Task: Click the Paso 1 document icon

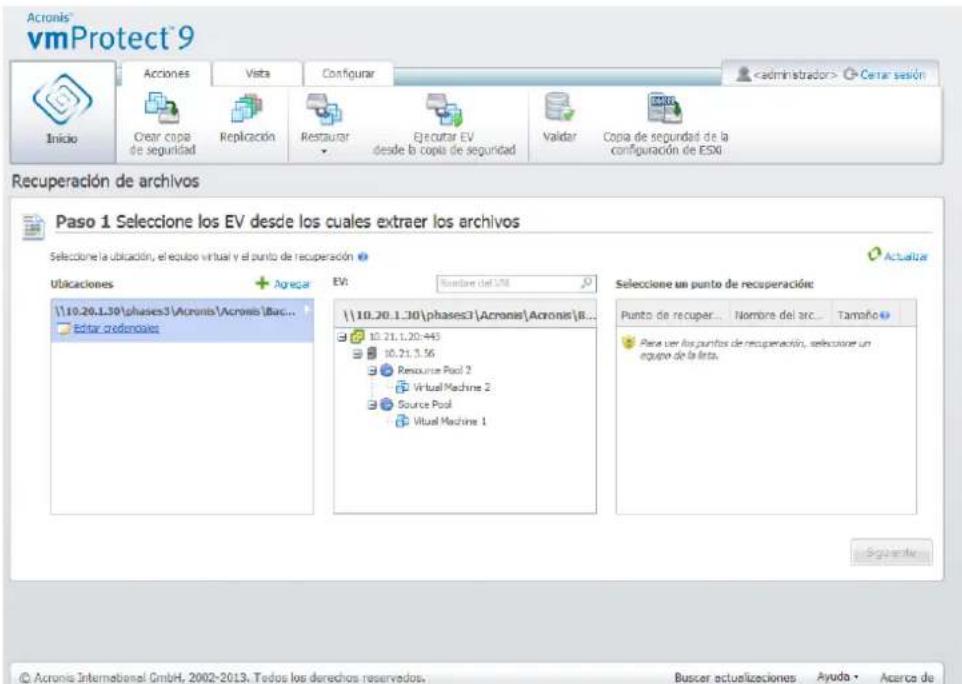Action: point(33,227)
